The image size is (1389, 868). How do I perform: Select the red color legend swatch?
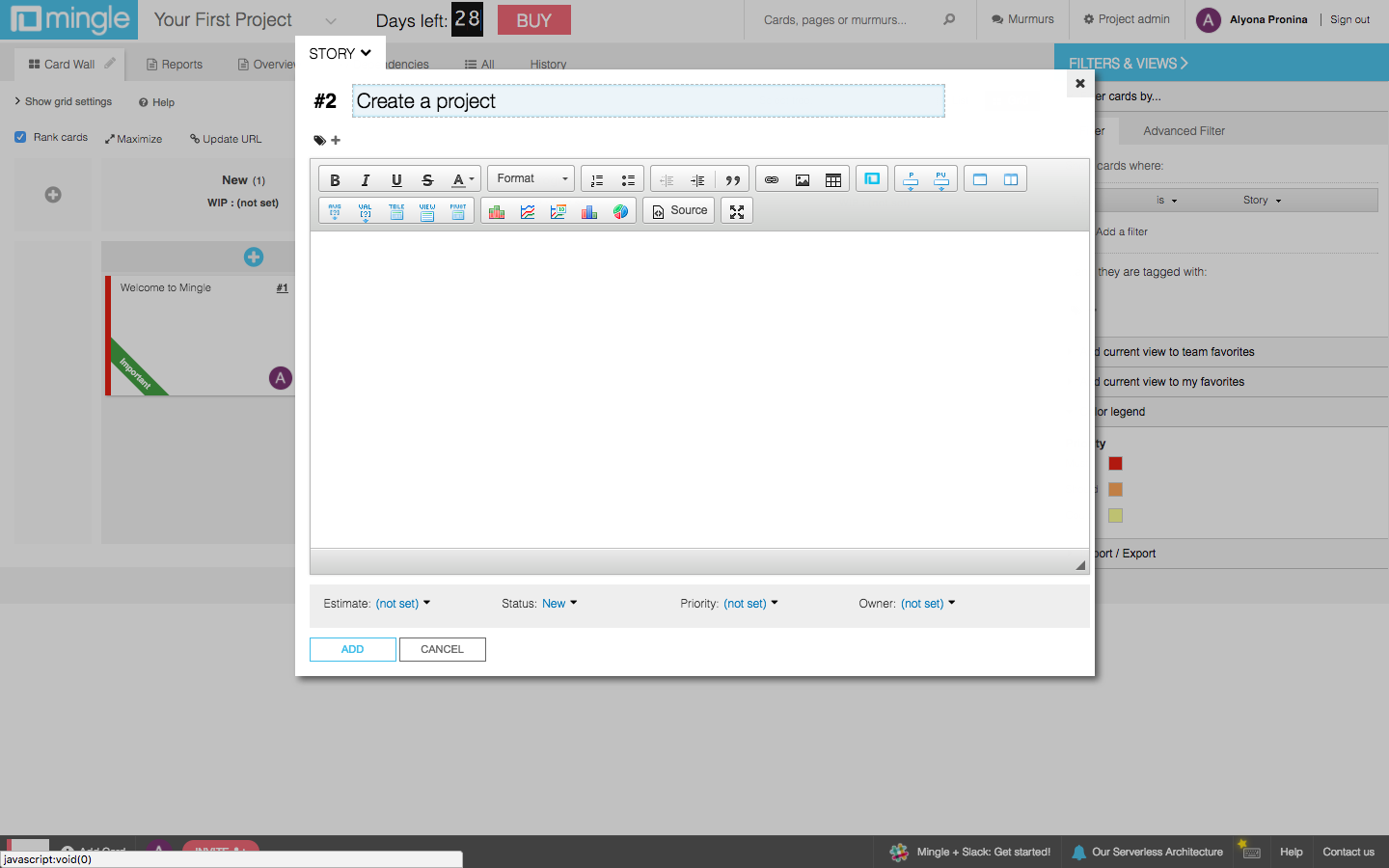(x=1115, y=464)
